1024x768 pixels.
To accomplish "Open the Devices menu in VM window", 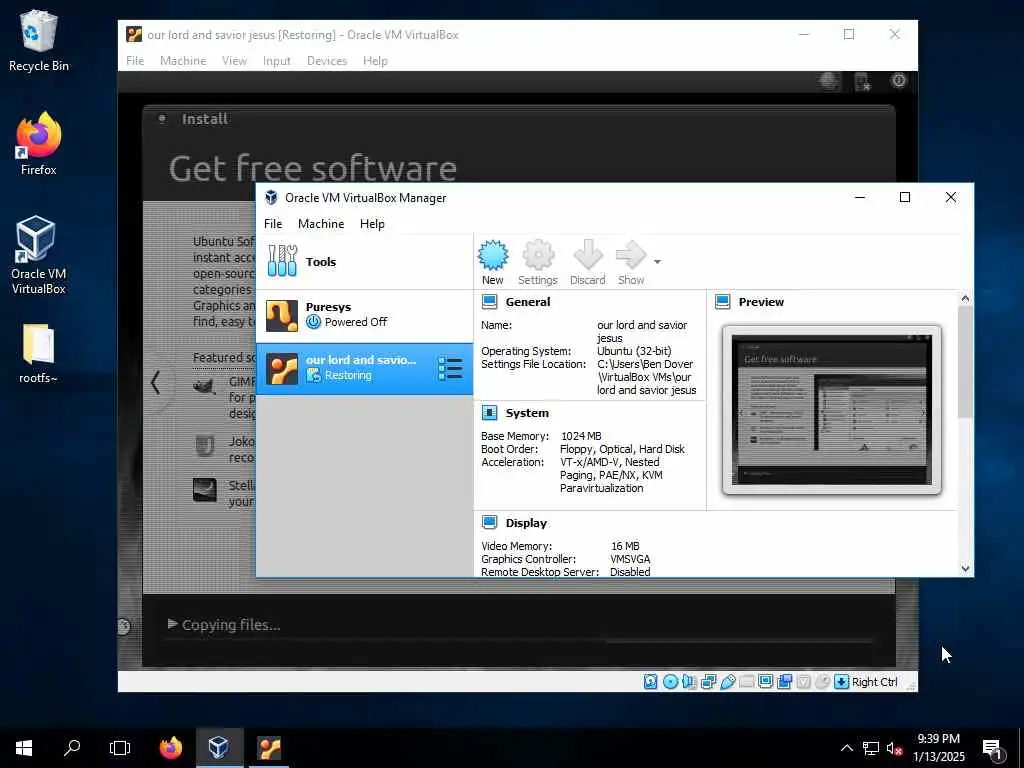I will pyautogui.click(x=327, y=61).
